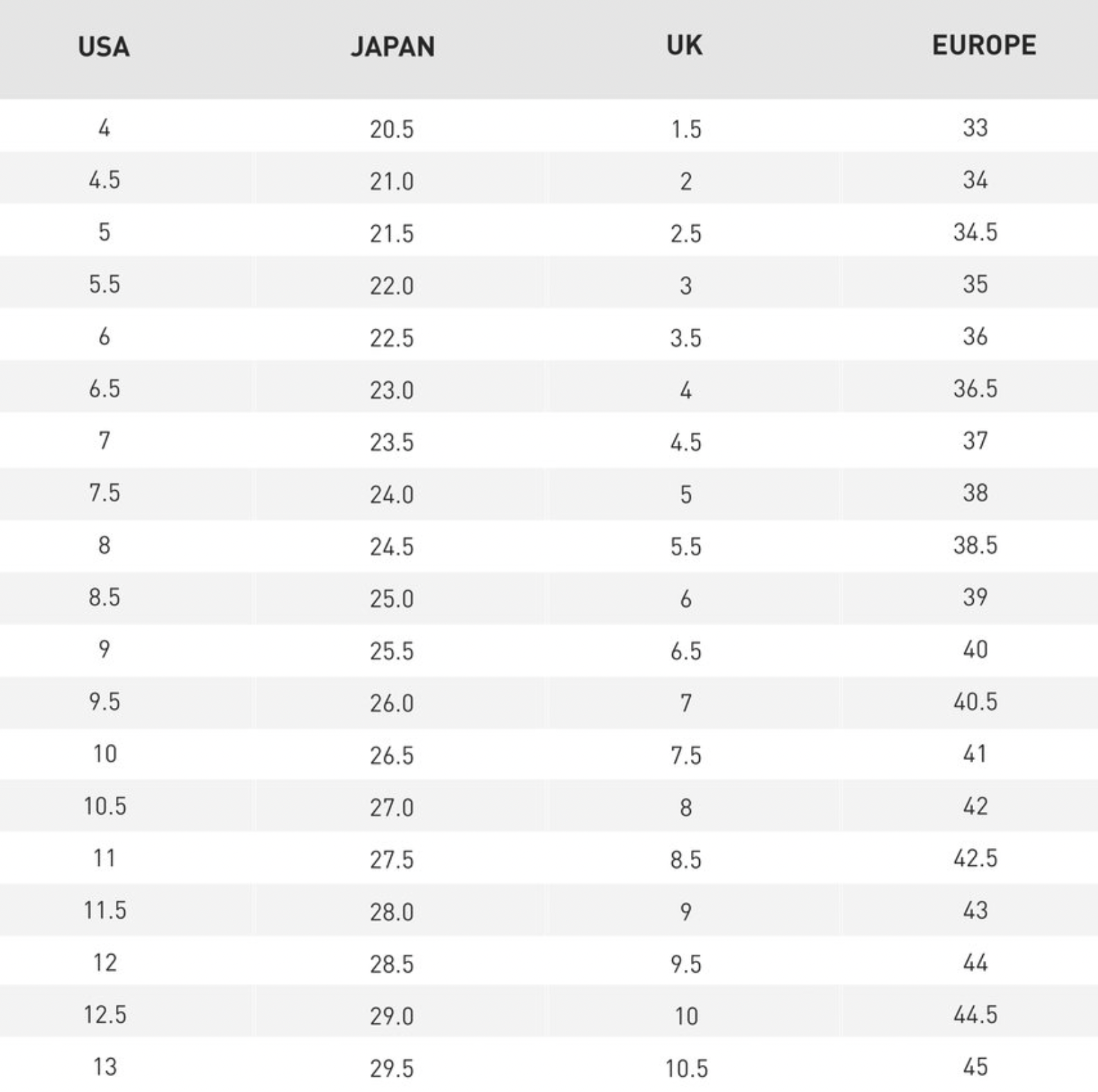Select Europe size 42.5 cell
This screenshot has height=1092, width=1098.
point(975,858)
